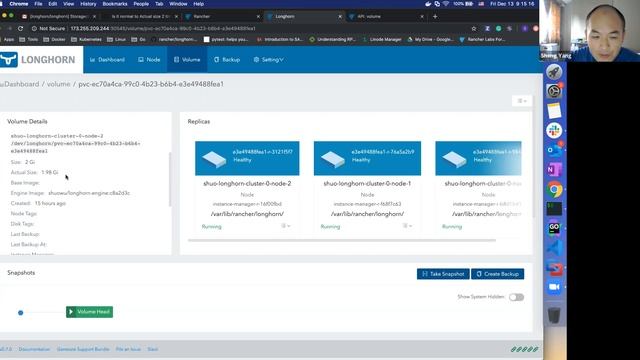Open the Notes app in Dock
This screenshot has height=360, width=640.
pos(554,111)
